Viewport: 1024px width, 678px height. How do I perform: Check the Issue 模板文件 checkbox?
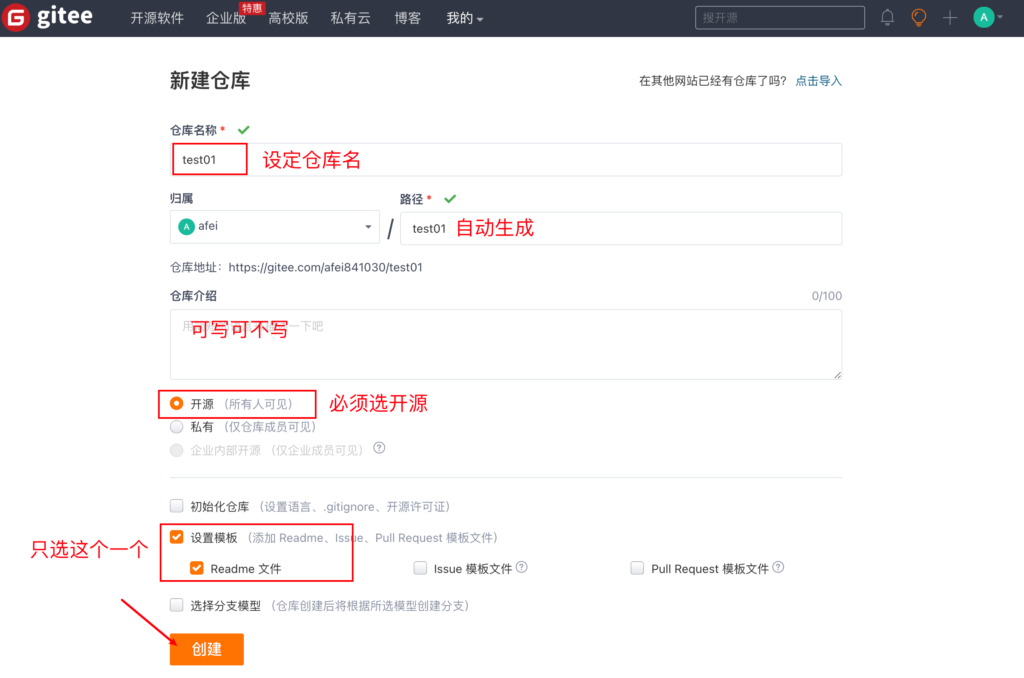[x=420, y=568]
